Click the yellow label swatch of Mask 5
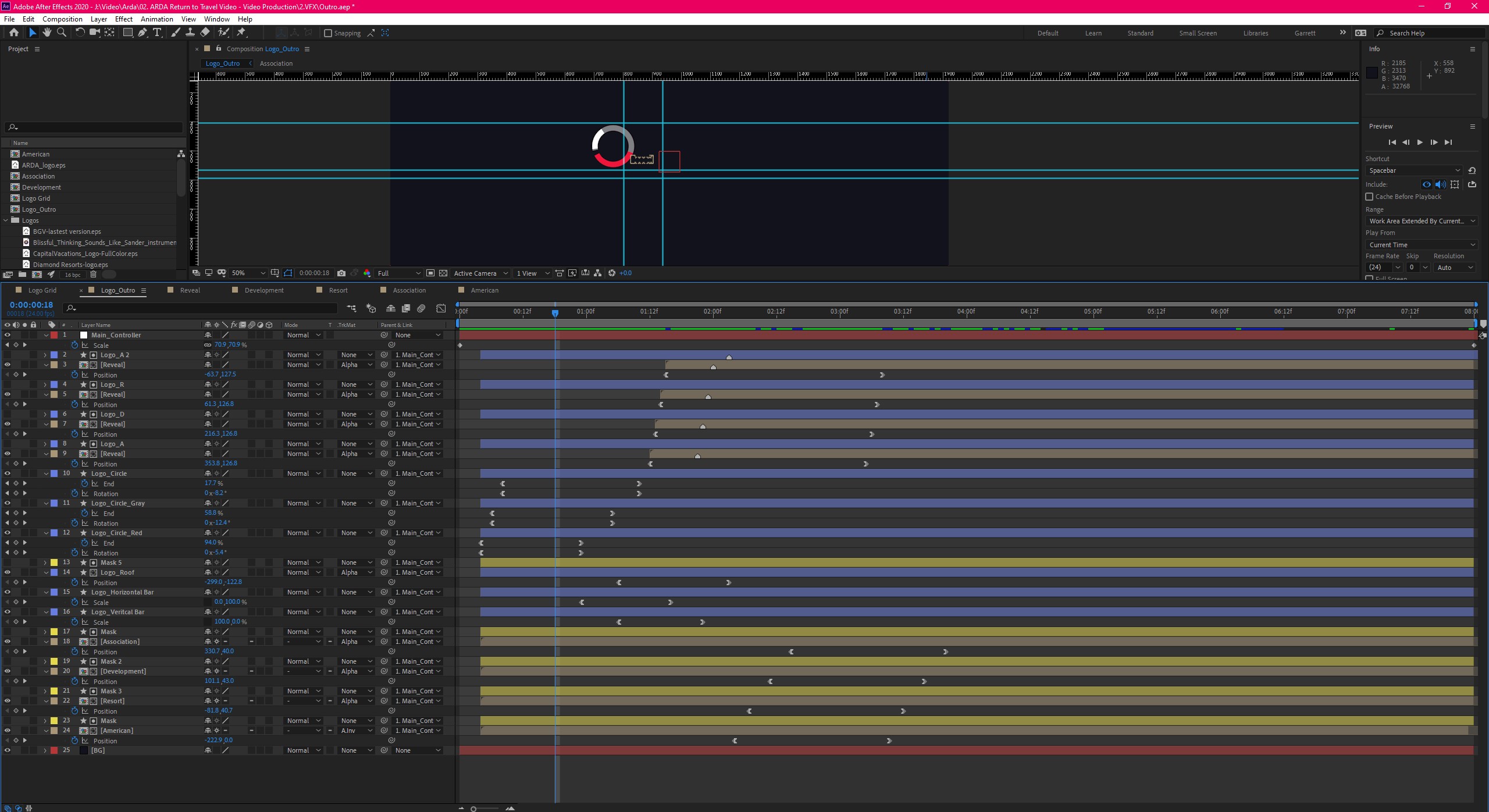Screen dimensions: 1489x812 (54, 562)
